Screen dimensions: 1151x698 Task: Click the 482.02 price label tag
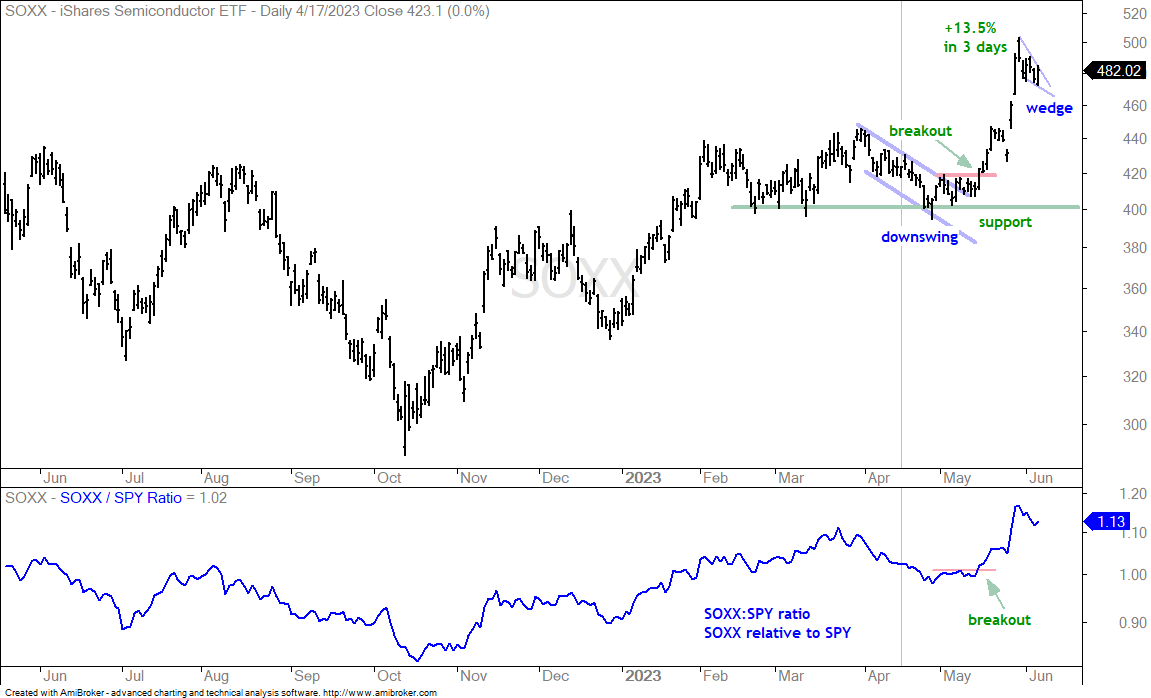coord(1114,70)
